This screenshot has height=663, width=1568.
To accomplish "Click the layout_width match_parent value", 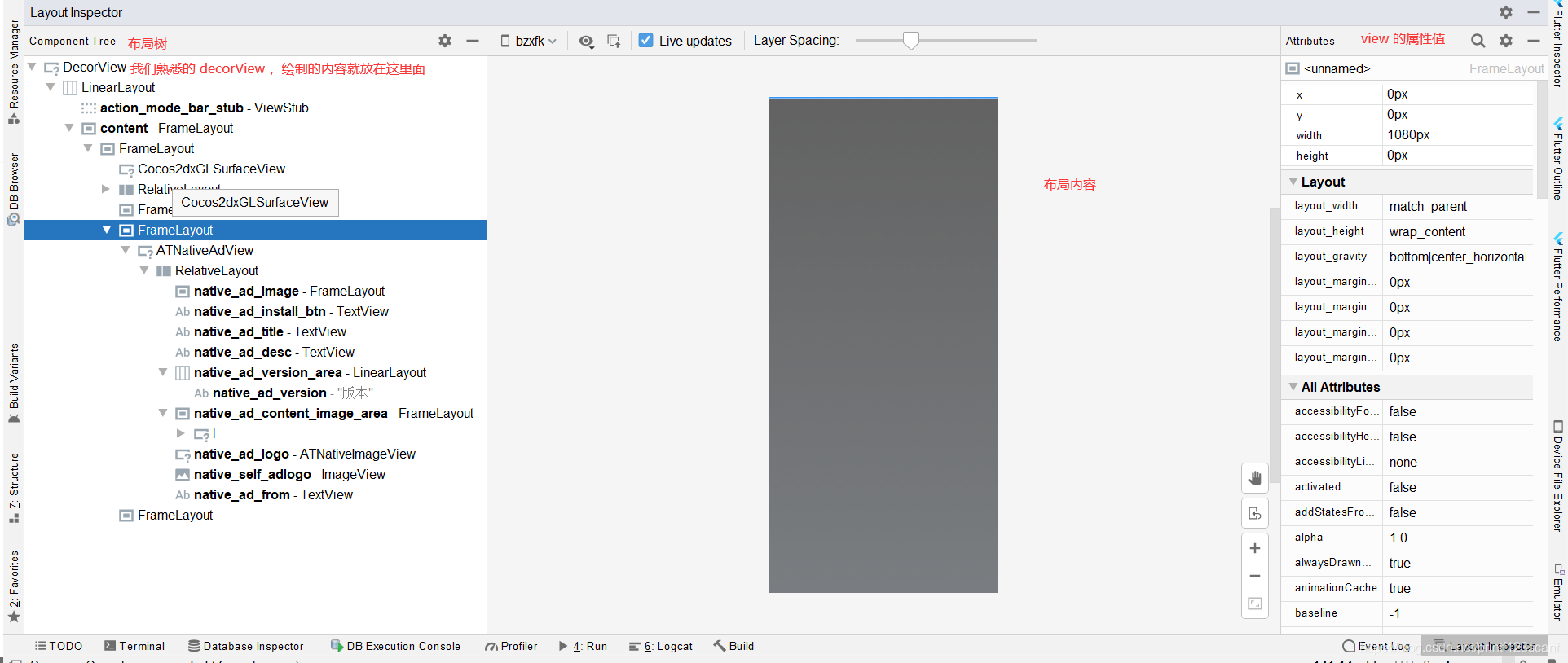I will 1457,207.
